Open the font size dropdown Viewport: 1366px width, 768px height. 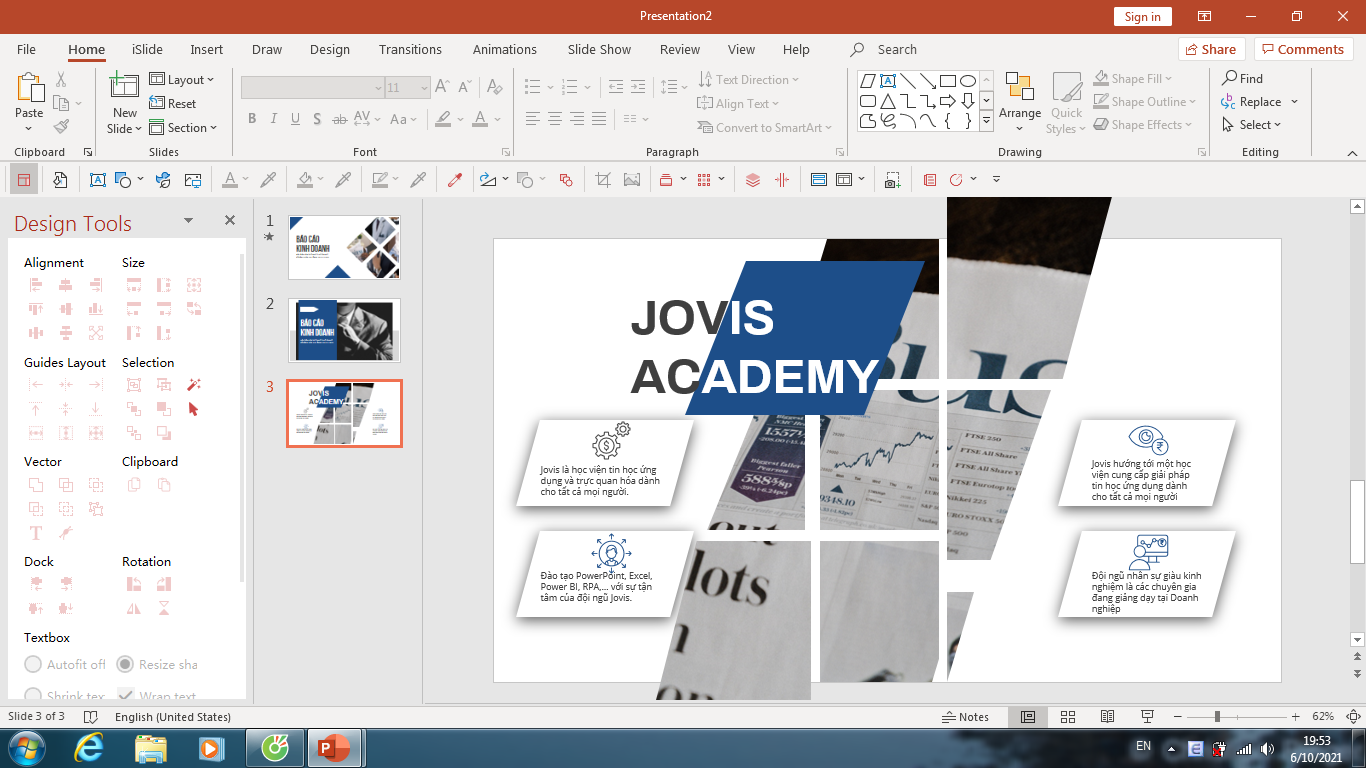[x=424, y=88]
